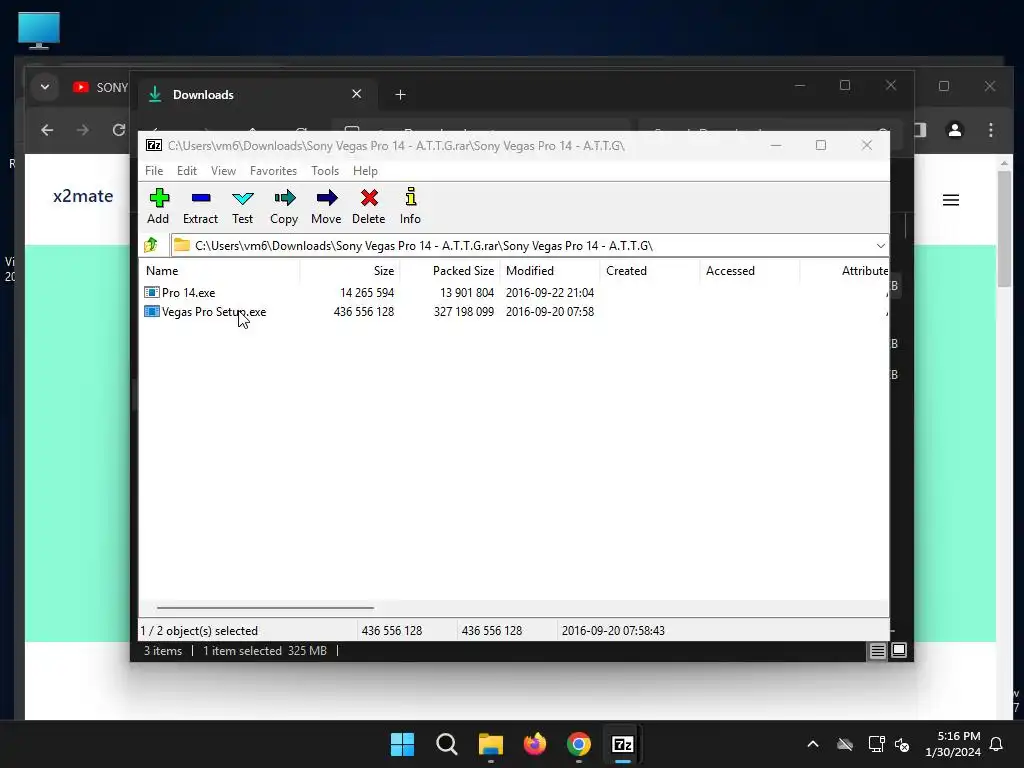Go up one folder level icon
Screen dimensions: 1024x768
click(152, 245)
